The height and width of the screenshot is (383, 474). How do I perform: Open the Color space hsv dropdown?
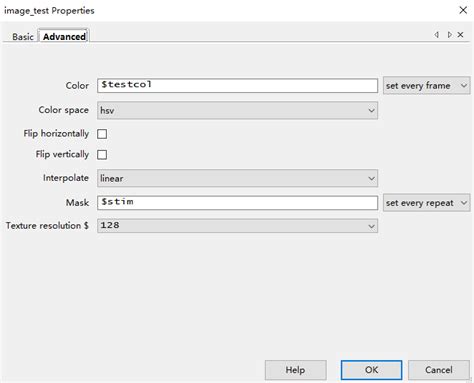click(x=237, y=110)
